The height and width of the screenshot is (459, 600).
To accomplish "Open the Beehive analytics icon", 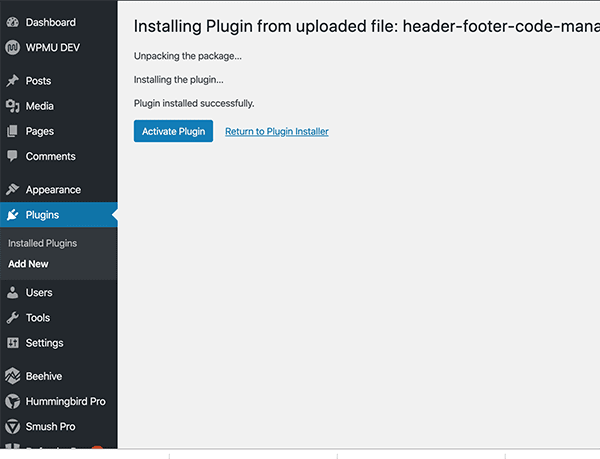I will click(12, 376).
